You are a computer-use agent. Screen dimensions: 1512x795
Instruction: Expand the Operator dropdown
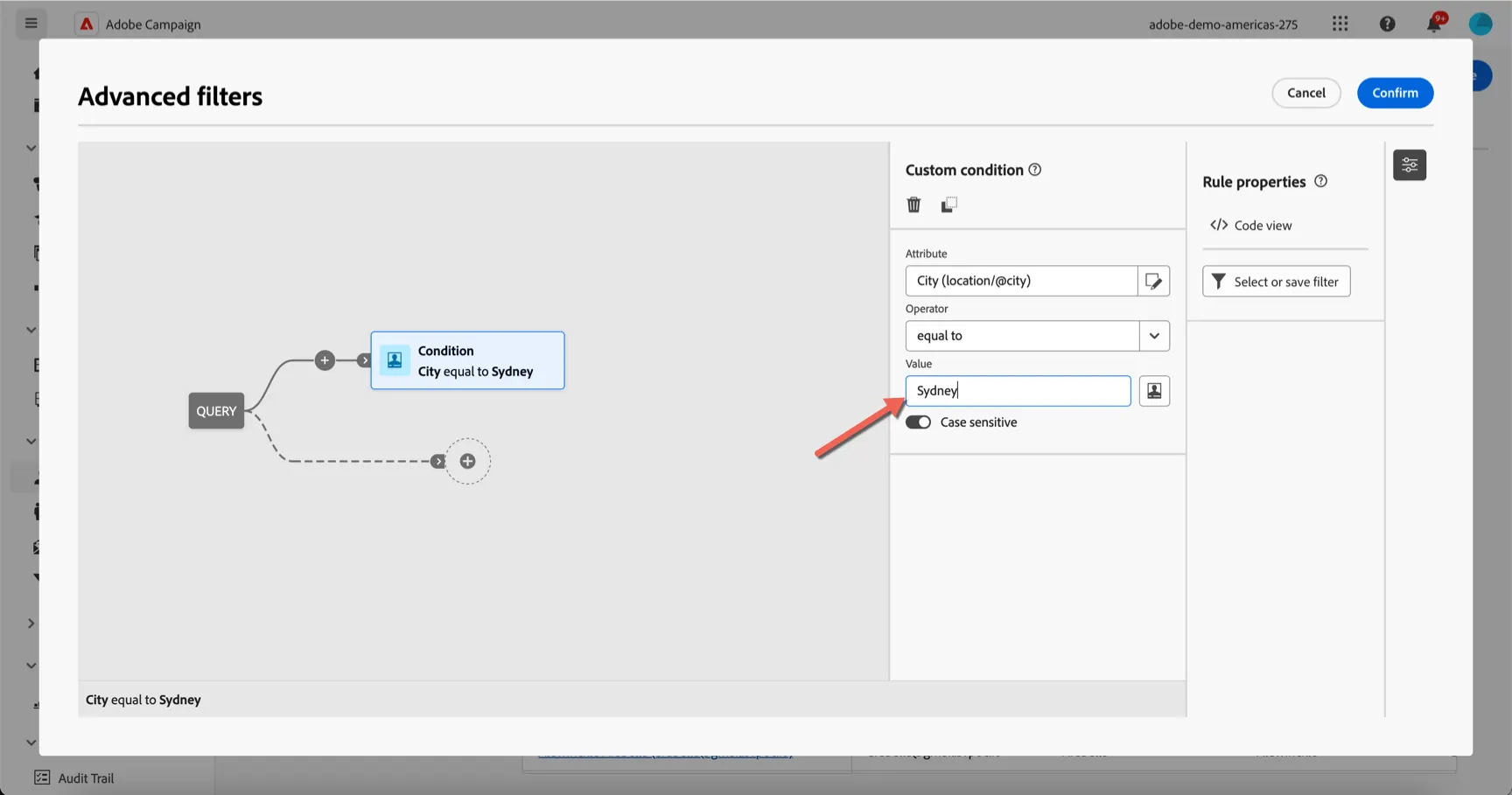(1154, 336)
